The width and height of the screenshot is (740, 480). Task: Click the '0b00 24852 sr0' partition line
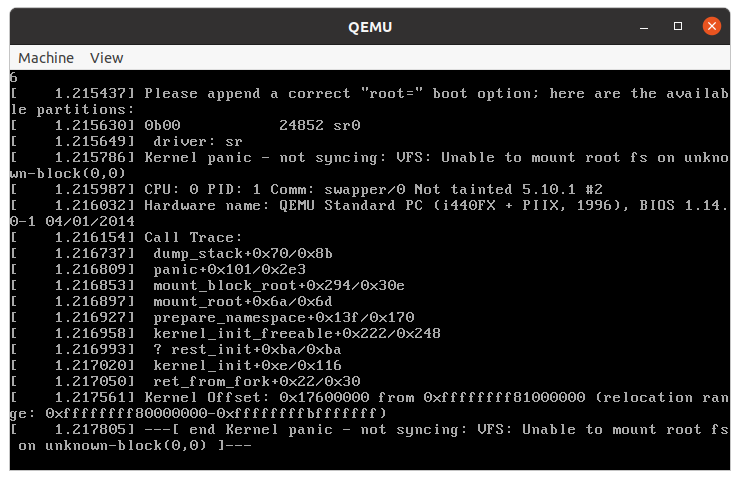coord(185,126)
